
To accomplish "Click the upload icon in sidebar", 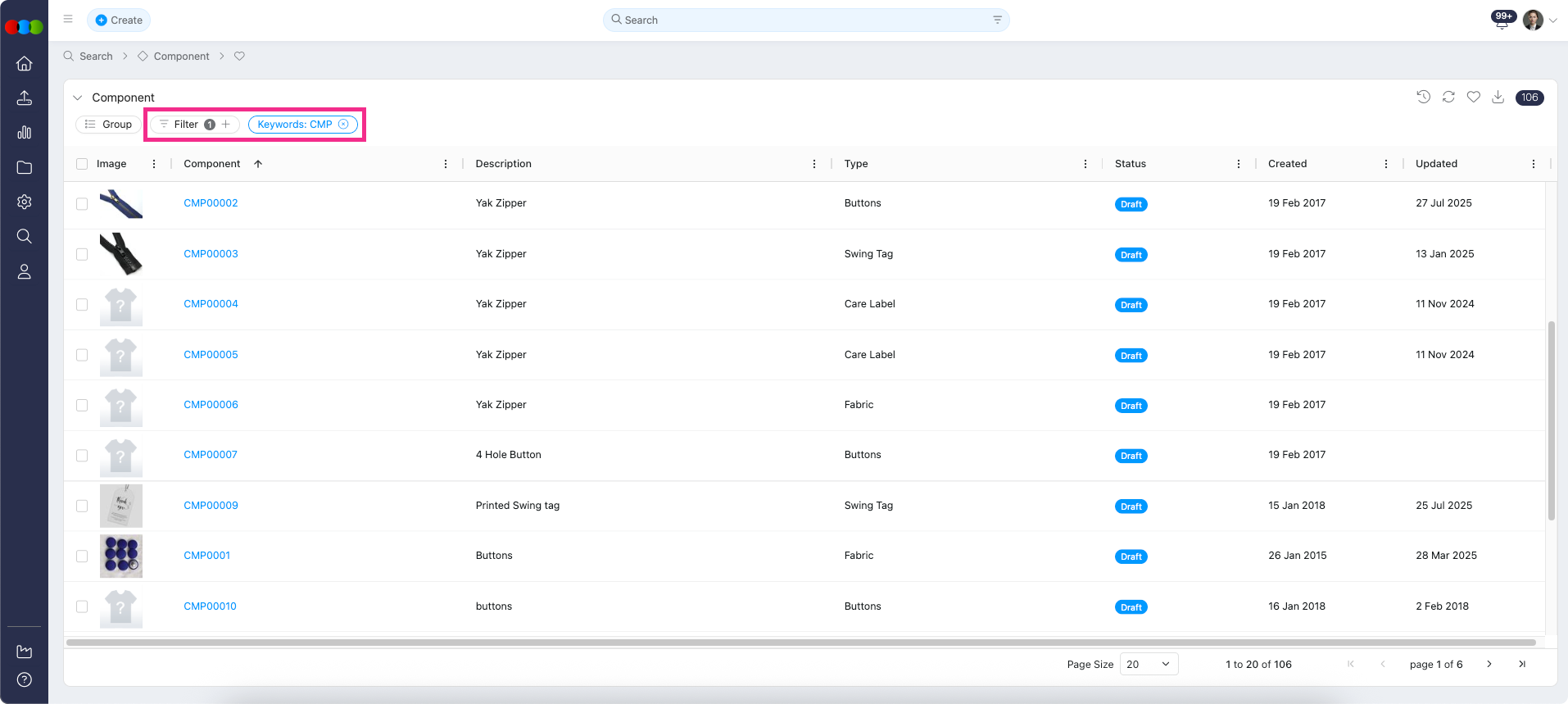I will (x=25, y=98).
